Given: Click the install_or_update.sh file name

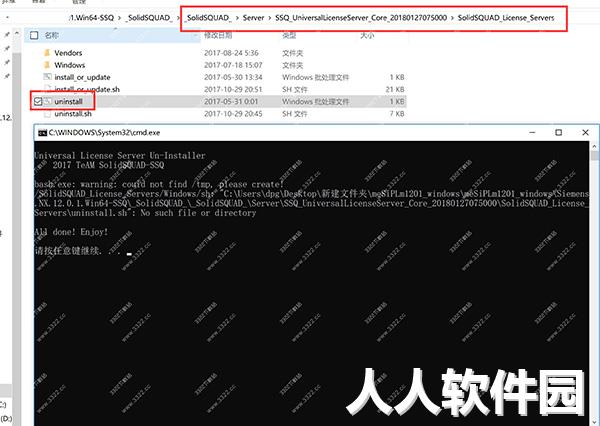Looking at the screenshot, I should coord(87,89).
